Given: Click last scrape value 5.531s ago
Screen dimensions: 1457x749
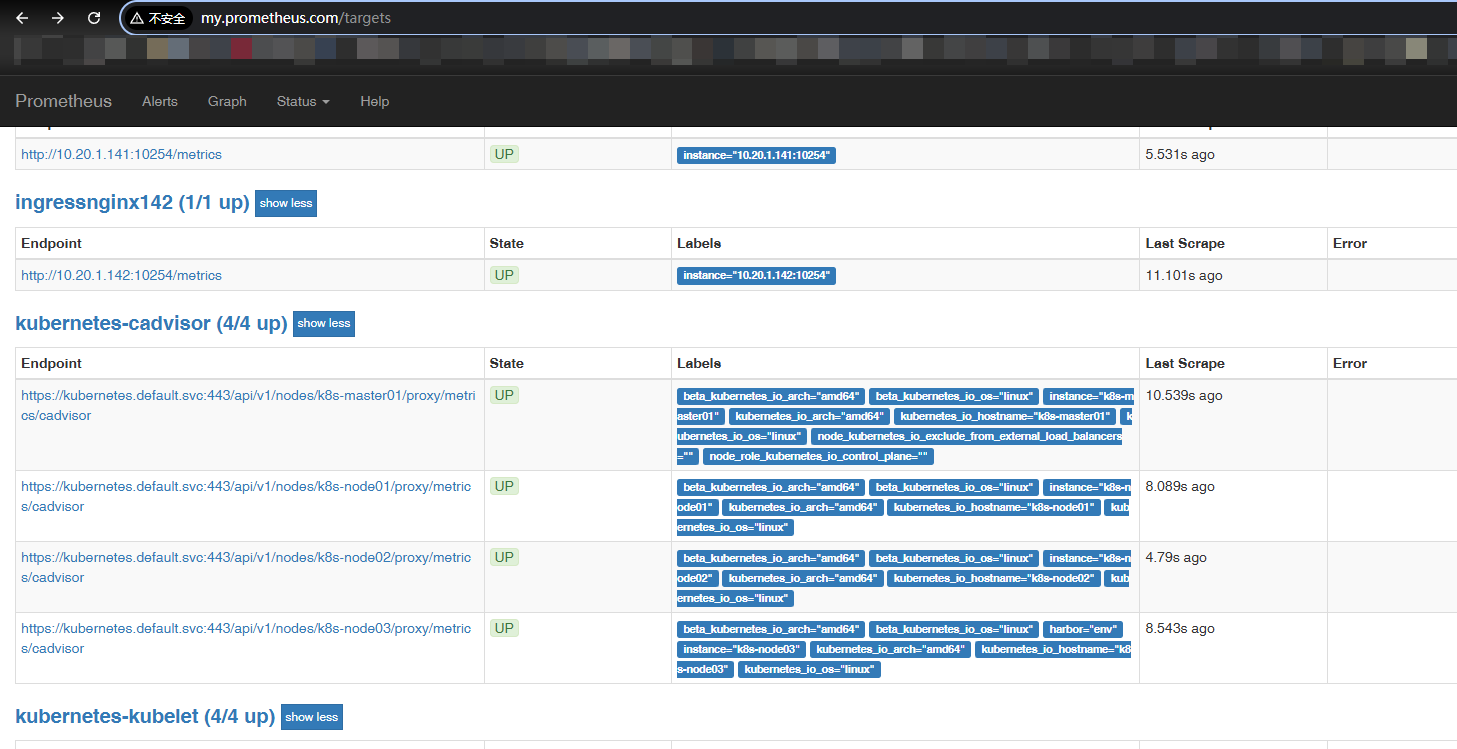Looking at the screenshot, I should pos(1180,155).
